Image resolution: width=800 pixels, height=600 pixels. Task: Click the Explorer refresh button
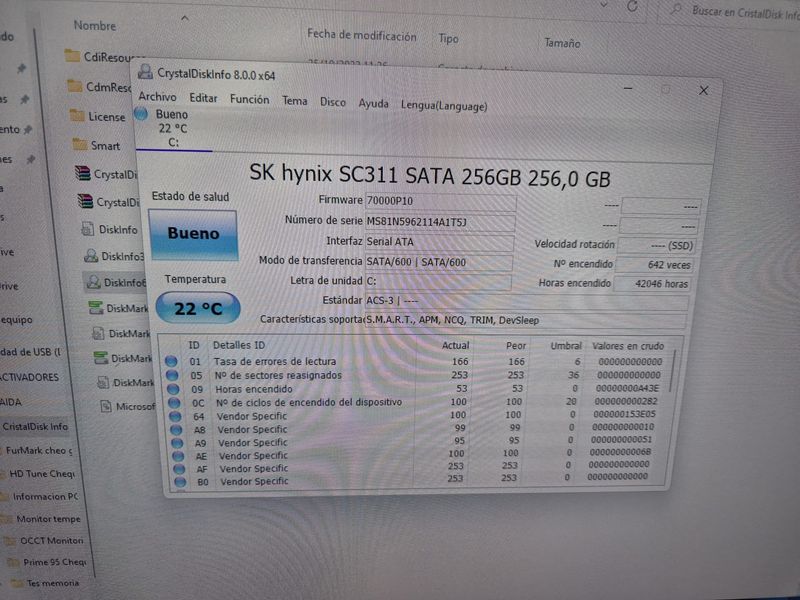[633, 7]
